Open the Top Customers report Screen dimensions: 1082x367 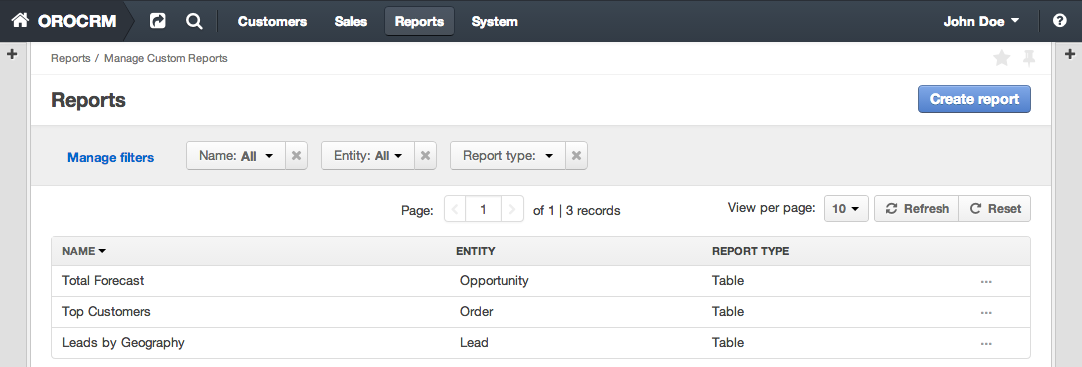[106, 312]
